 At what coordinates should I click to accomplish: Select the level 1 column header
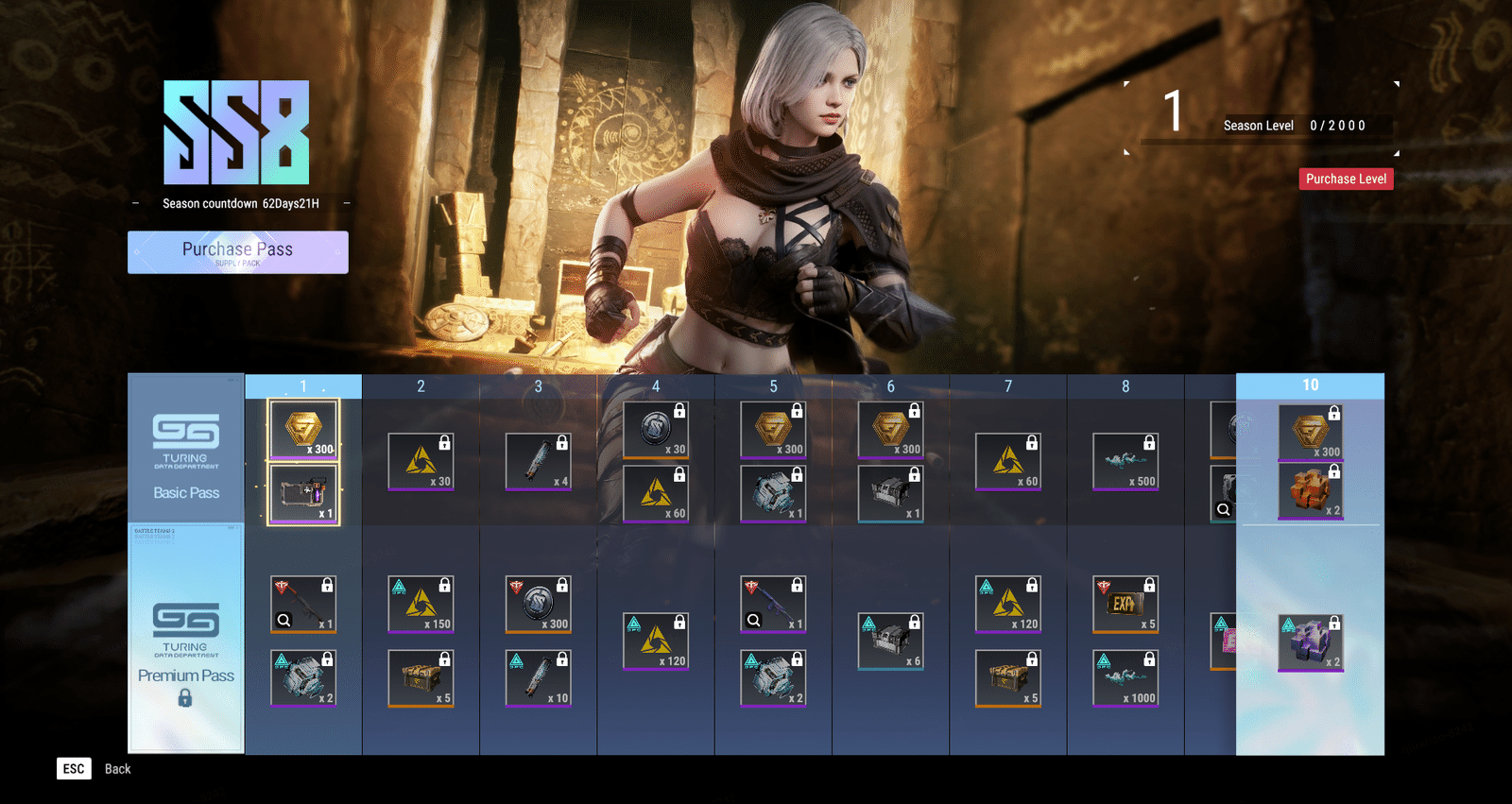coord(303,386)
